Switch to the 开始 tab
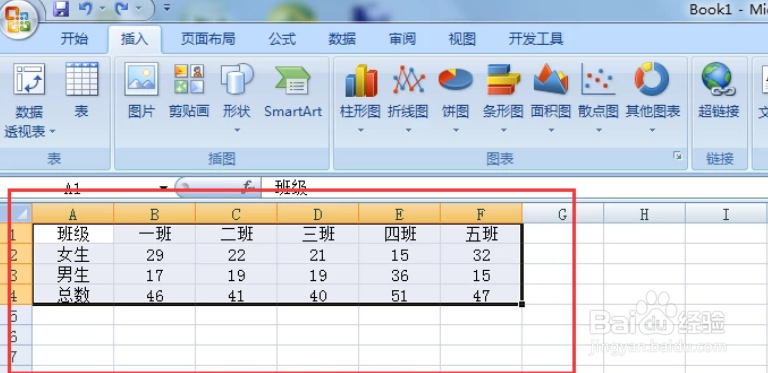This screenshot has height=373, width=768. (74, 39)
